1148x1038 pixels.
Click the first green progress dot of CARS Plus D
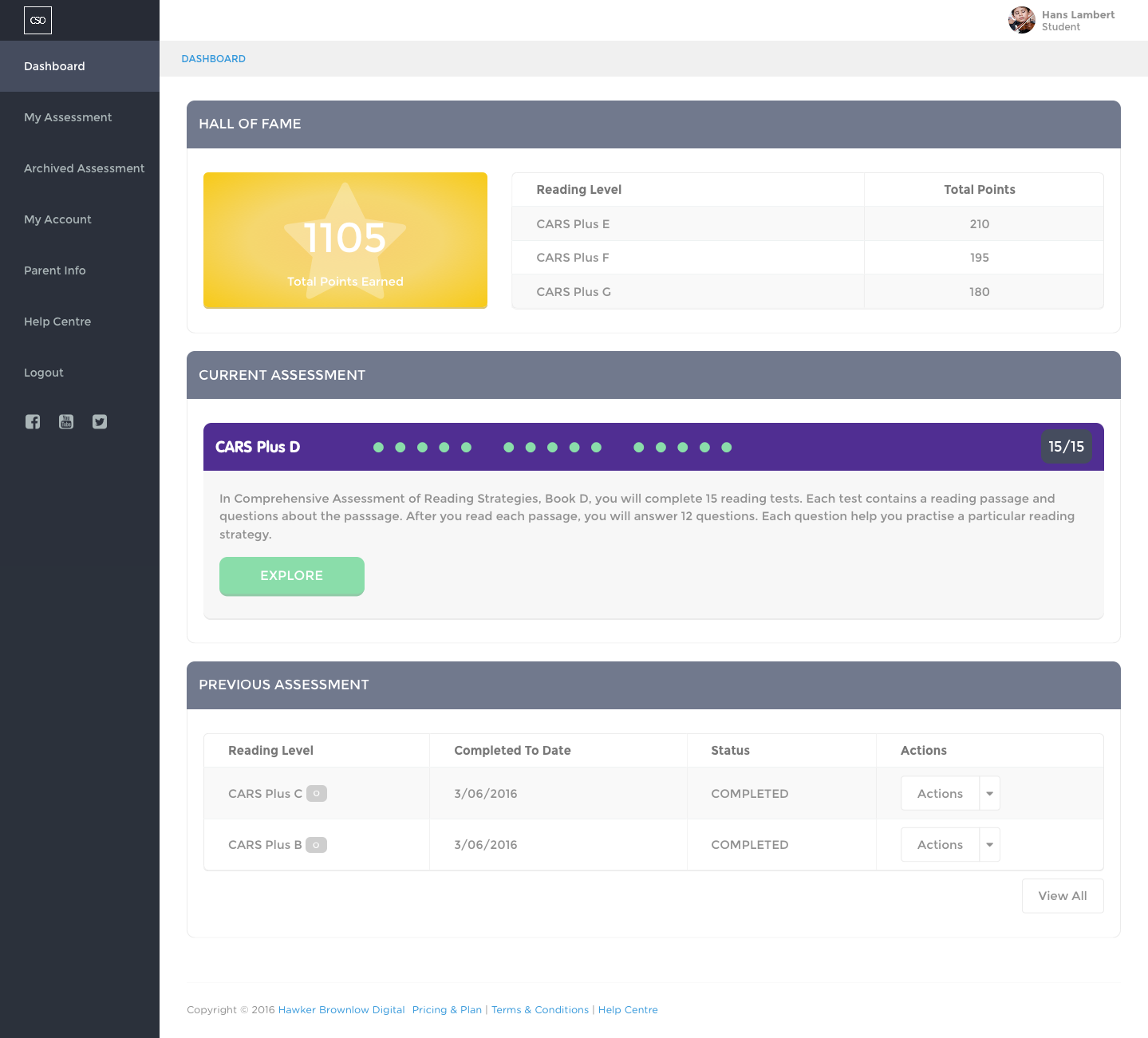point(378,448)
